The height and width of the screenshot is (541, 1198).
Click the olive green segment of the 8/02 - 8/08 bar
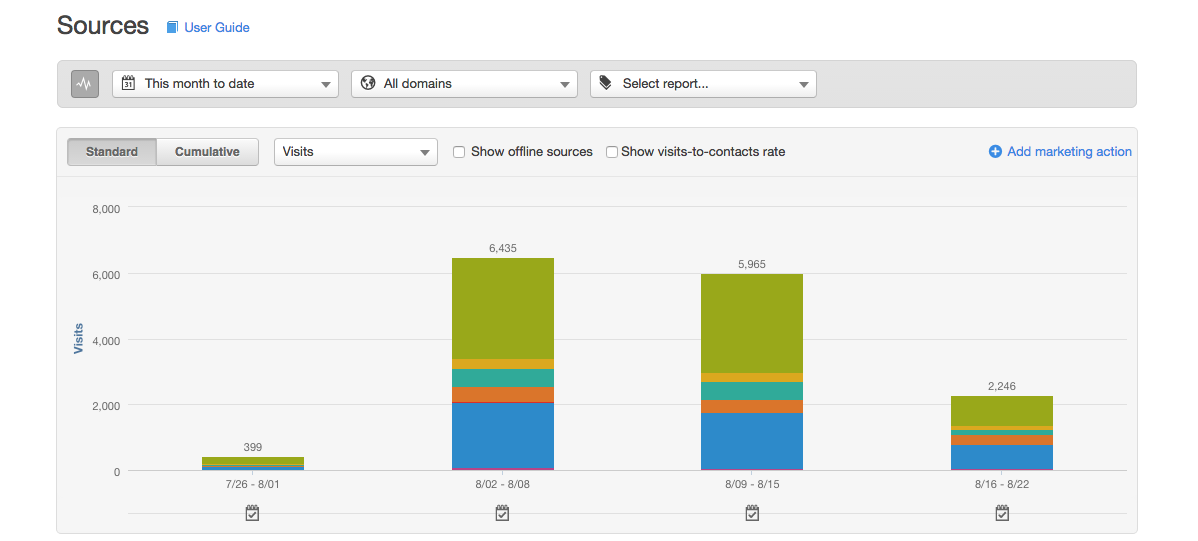pyautogui.click(x=502, y=308)
